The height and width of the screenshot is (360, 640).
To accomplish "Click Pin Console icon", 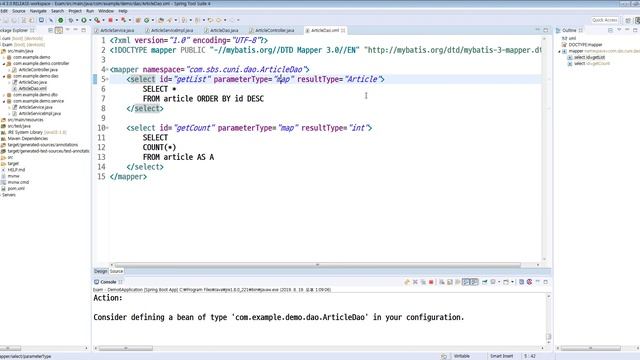I will click(x=484, y=282).
